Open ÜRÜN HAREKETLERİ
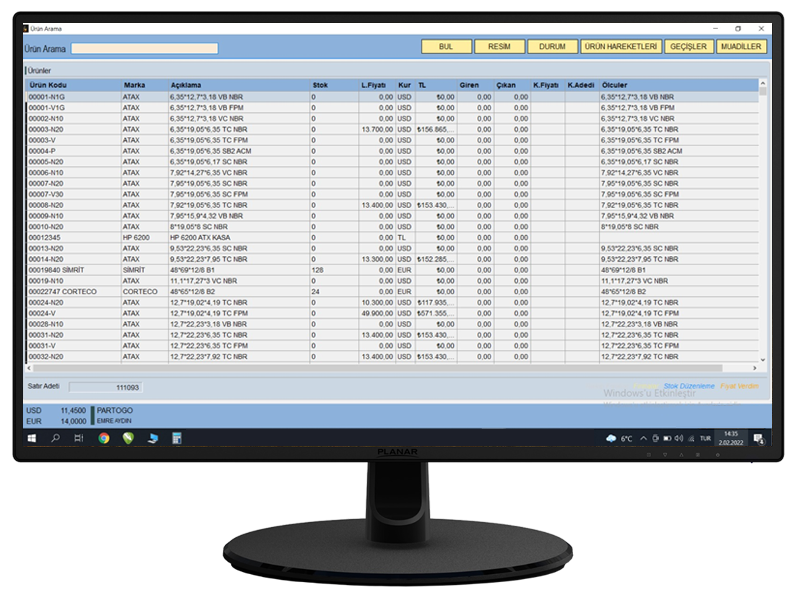The image size is (800, 600). [621, 46]
